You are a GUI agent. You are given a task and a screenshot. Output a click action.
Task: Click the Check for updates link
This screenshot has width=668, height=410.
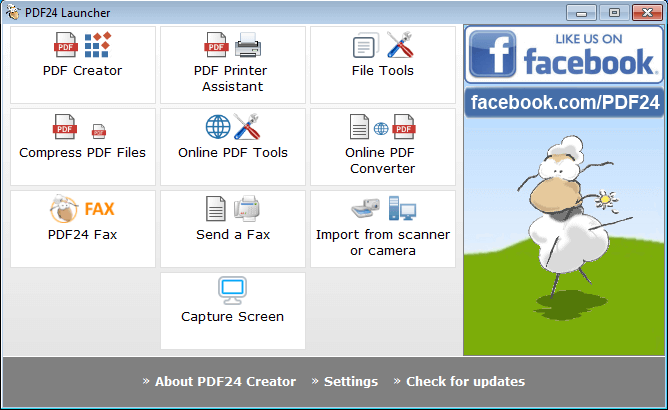pos(464,381)
